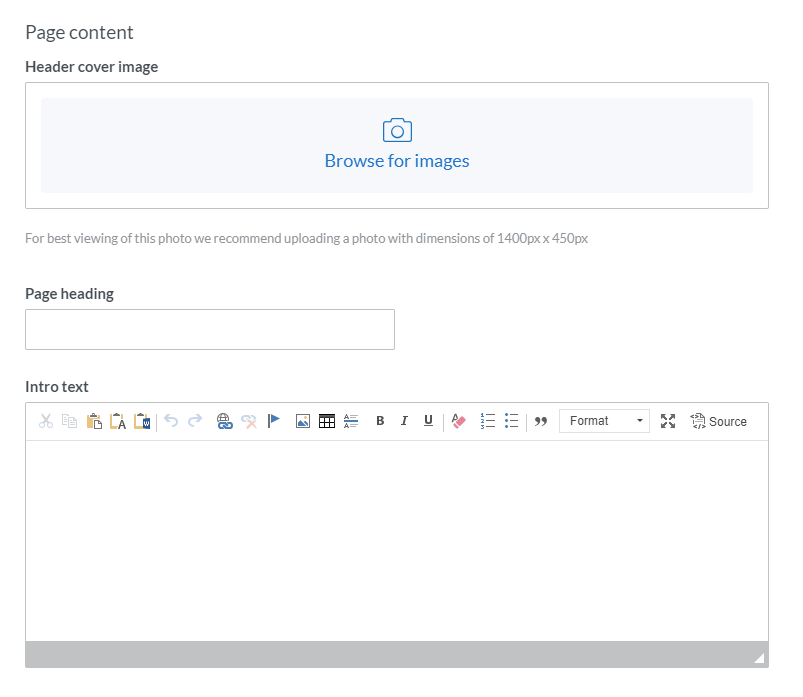The image size is (803, 697).
Task: Click the Paste from Word icon
Action: [x=141, y=421]
